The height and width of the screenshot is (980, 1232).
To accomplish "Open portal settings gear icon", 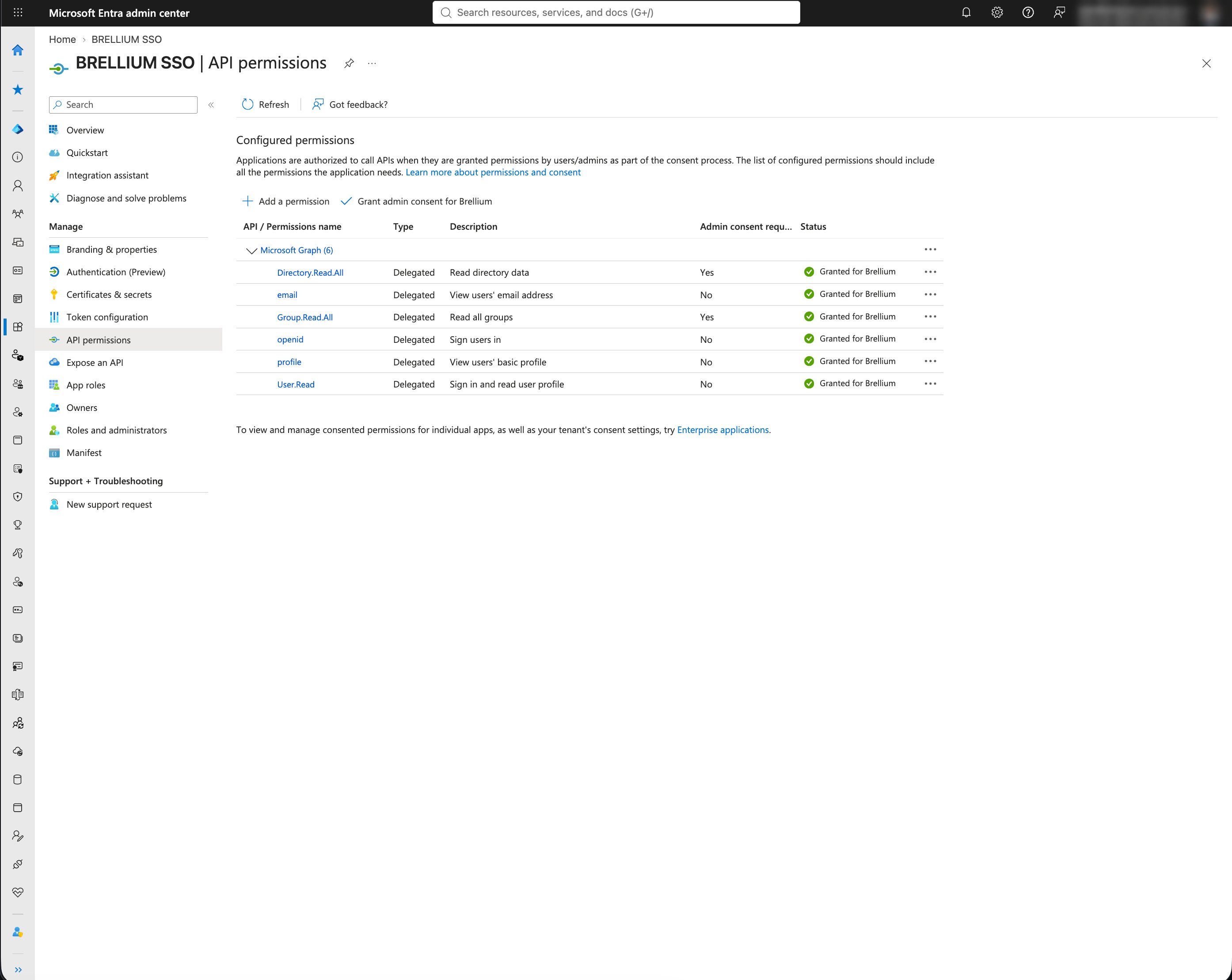I will tap(996, 12).
